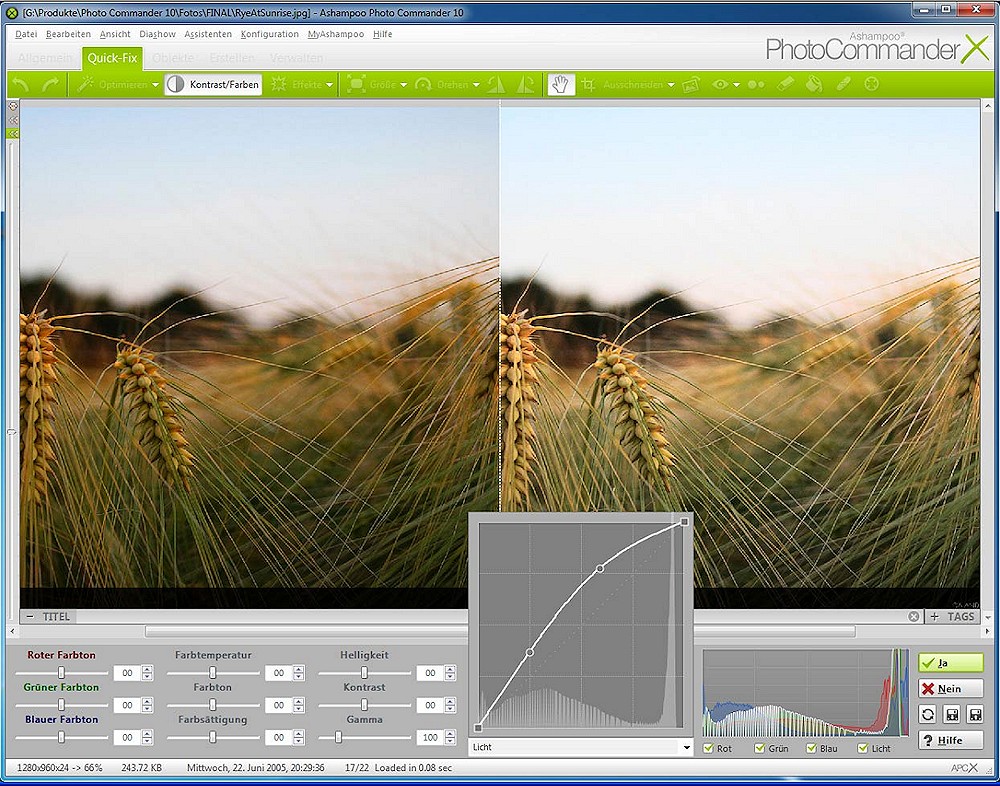Expand the Optimieren dropdown arrow
The image size is (1000, 786).
click(x=155, y=85)
